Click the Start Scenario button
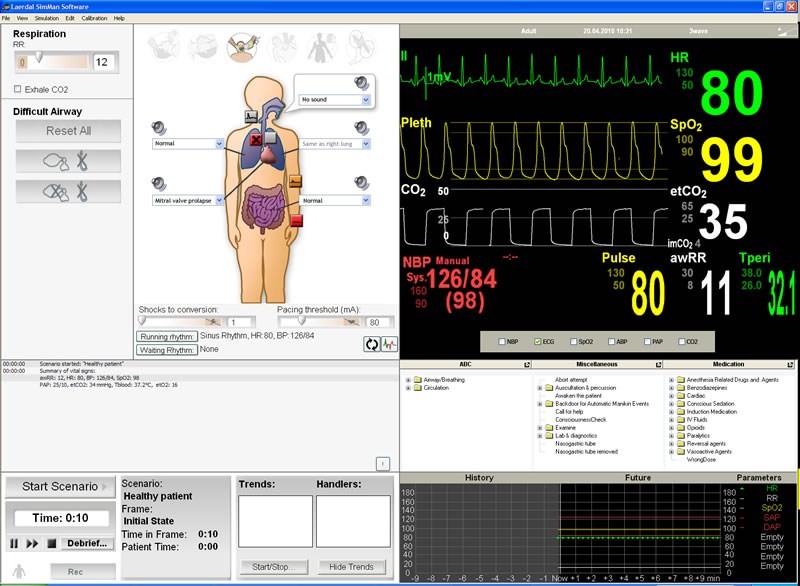 pos(60,487)
